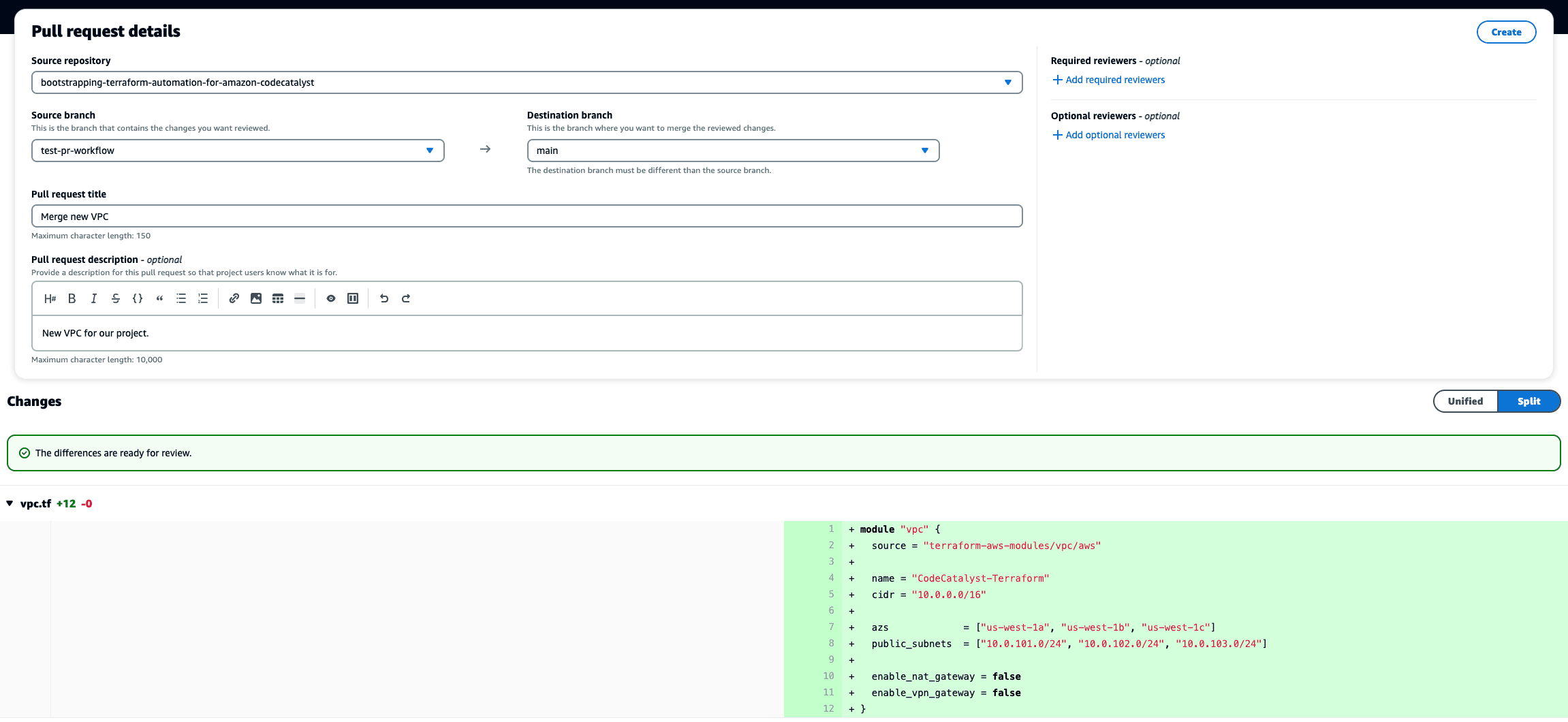Click the public_subnets line in the diff
This screenshot has height=722, width=1568.
[1069, 644]
